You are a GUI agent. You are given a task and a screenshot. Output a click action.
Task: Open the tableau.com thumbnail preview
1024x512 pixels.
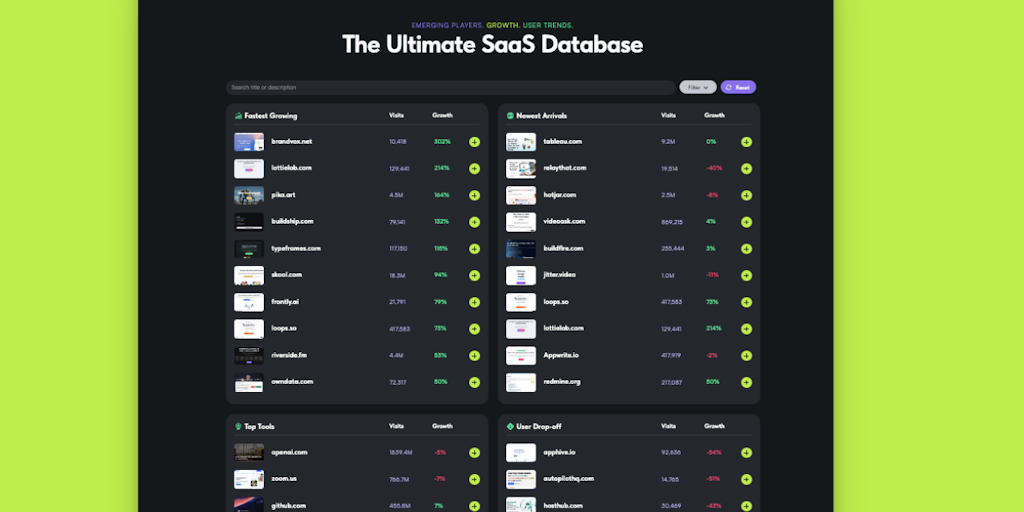tap(520, 142)
